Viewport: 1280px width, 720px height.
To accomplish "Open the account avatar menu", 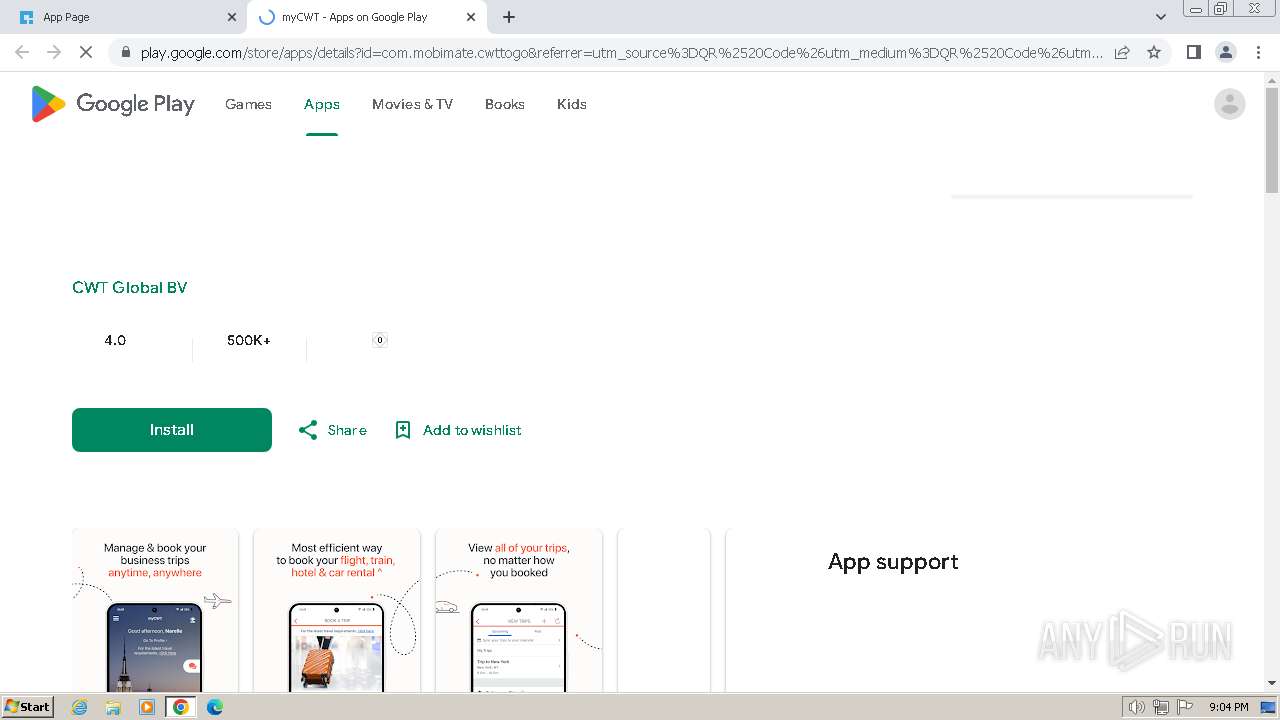I will point(1229,104).
